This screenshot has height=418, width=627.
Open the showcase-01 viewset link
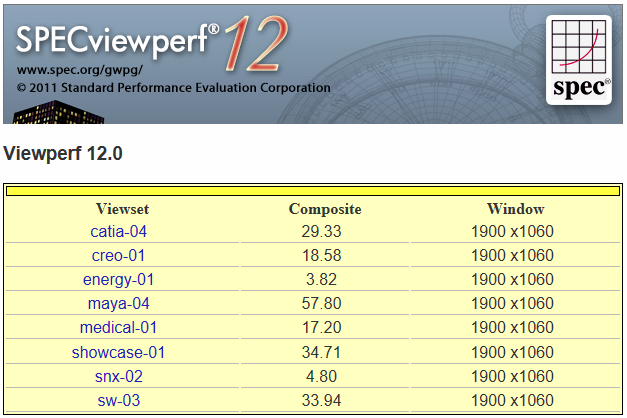click(118, 352)
